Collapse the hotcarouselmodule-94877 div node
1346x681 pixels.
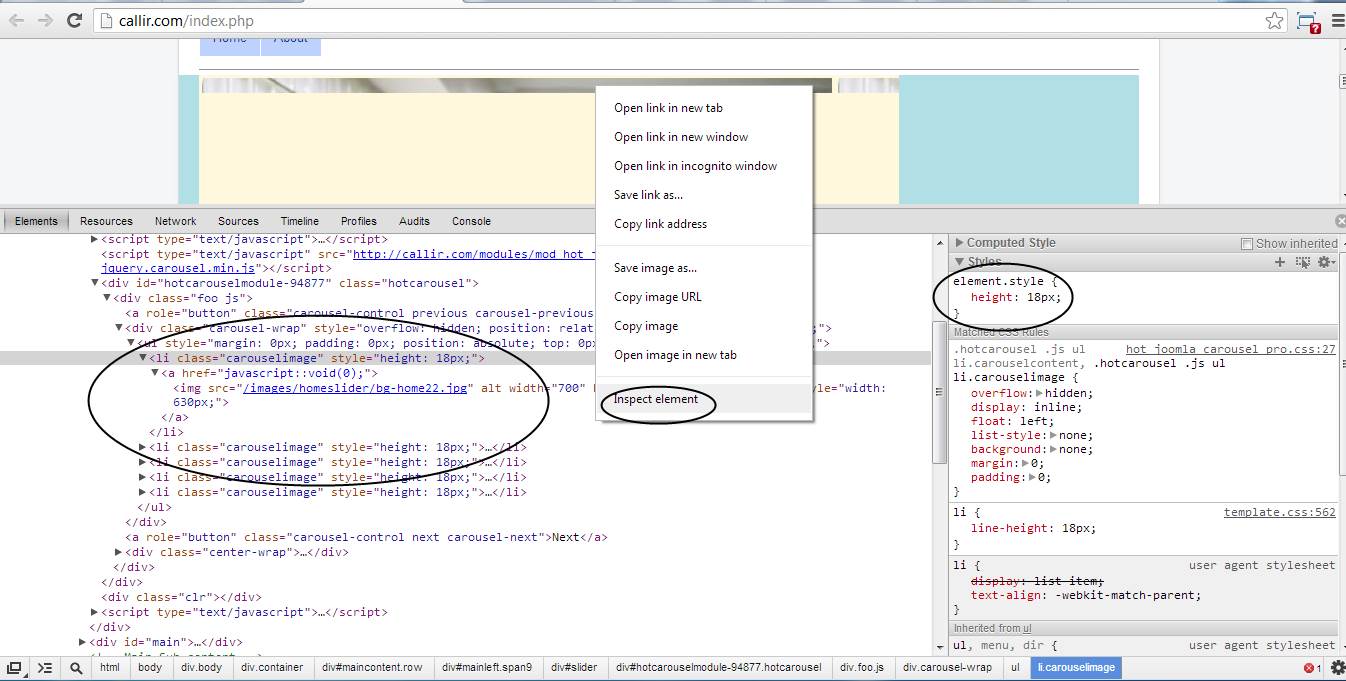pyautogui.click(x=95, y=283)
